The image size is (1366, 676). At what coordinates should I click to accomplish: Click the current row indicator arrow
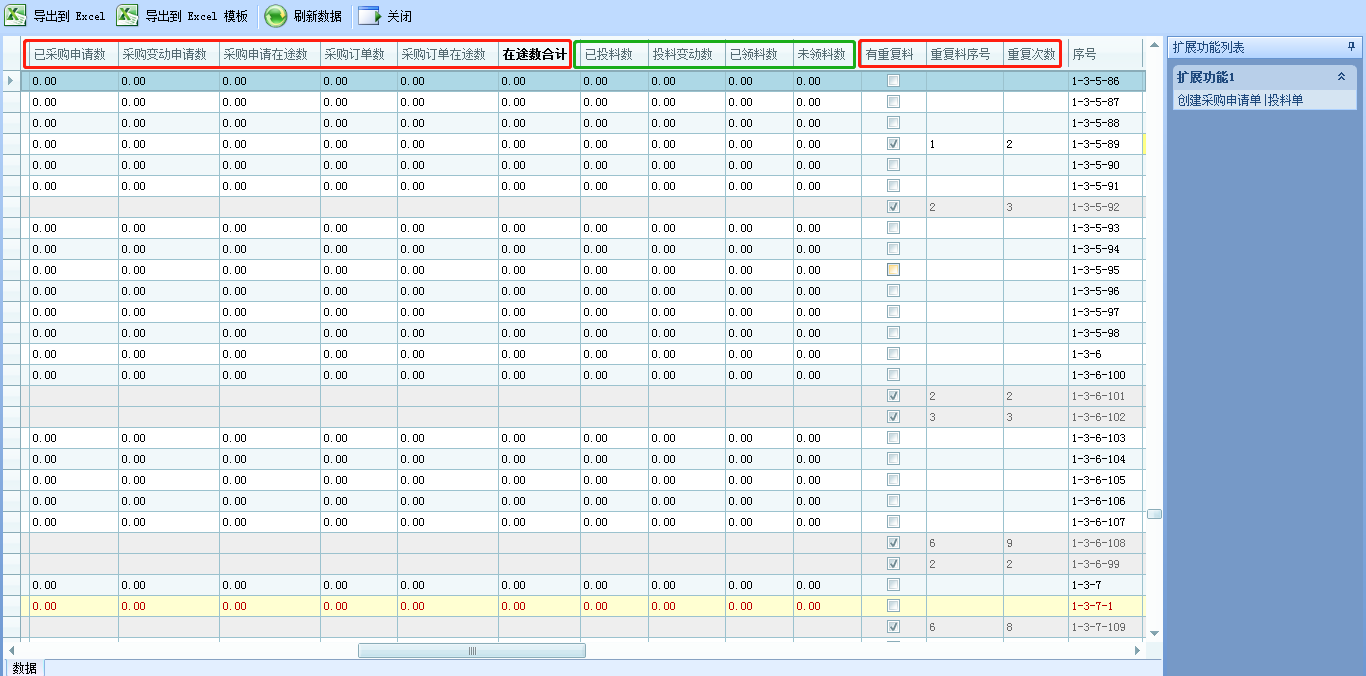11,80
